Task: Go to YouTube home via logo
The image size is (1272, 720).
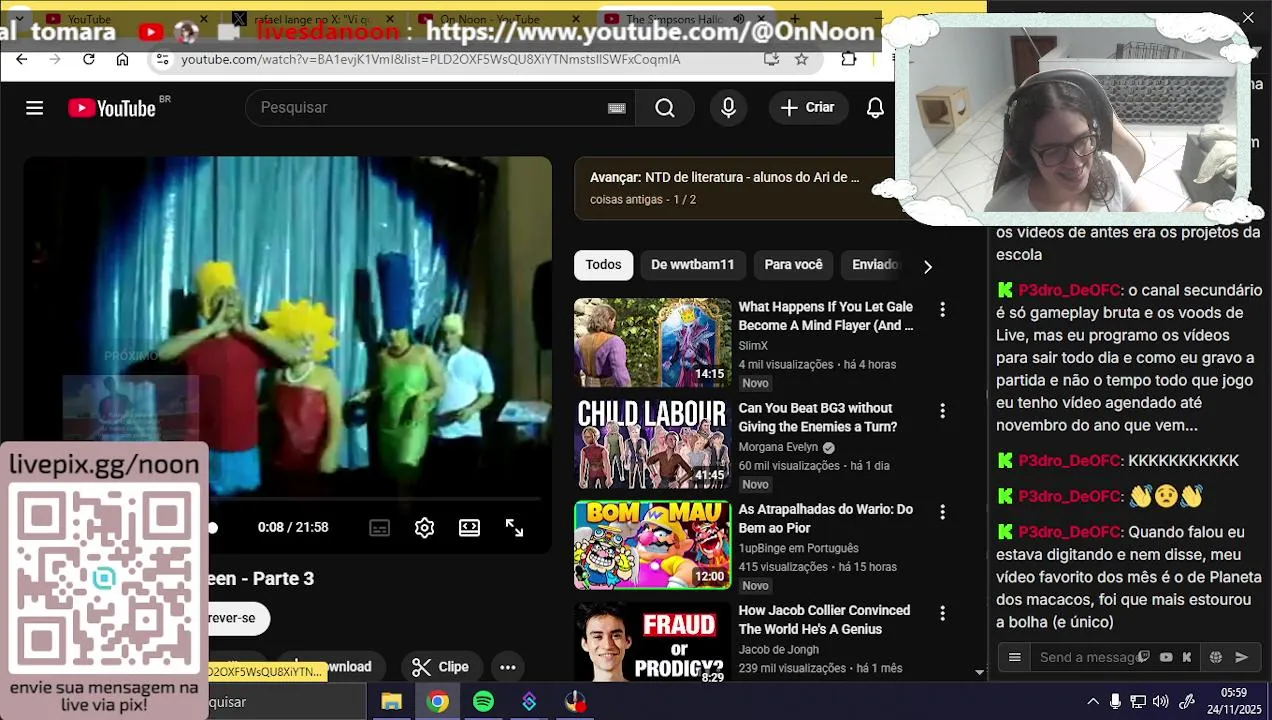Action: pos(112,108)
